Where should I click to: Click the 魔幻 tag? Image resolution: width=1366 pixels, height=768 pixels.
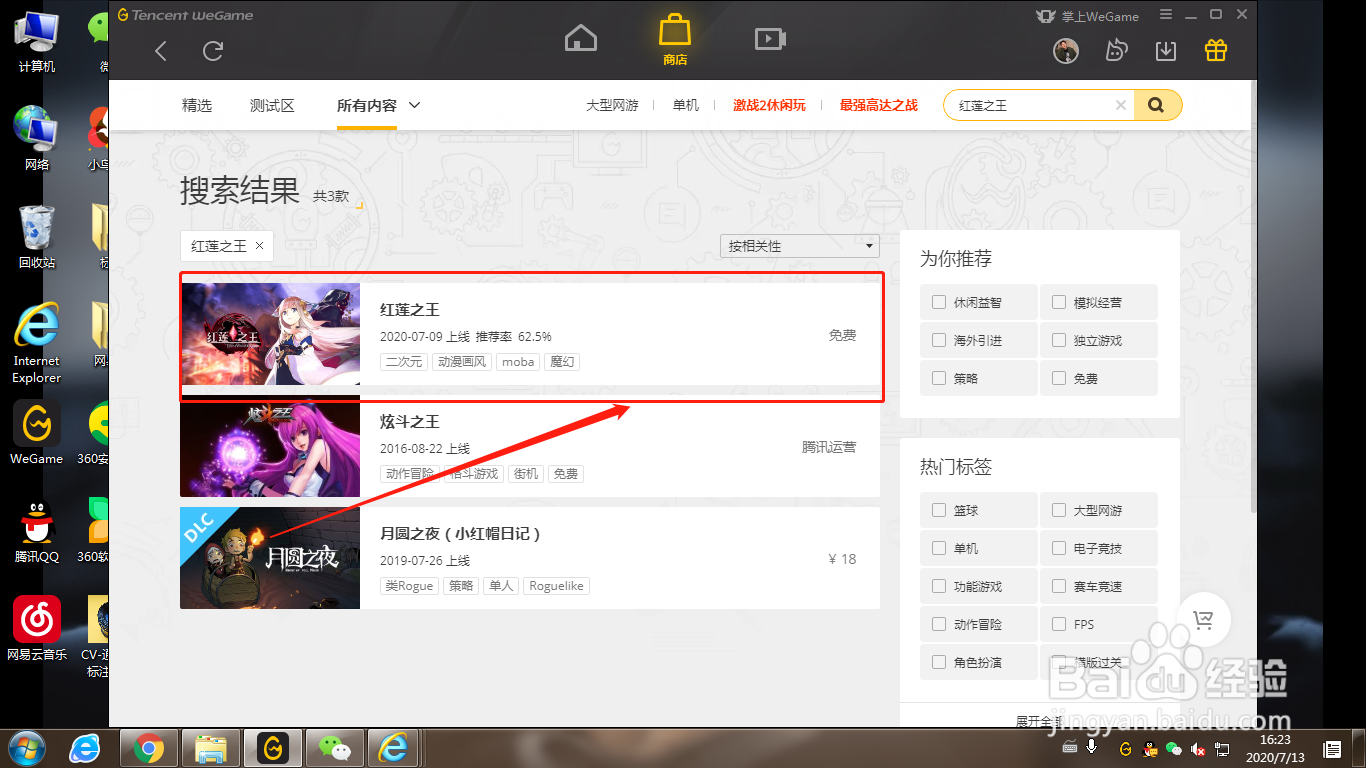pos(563,362)
